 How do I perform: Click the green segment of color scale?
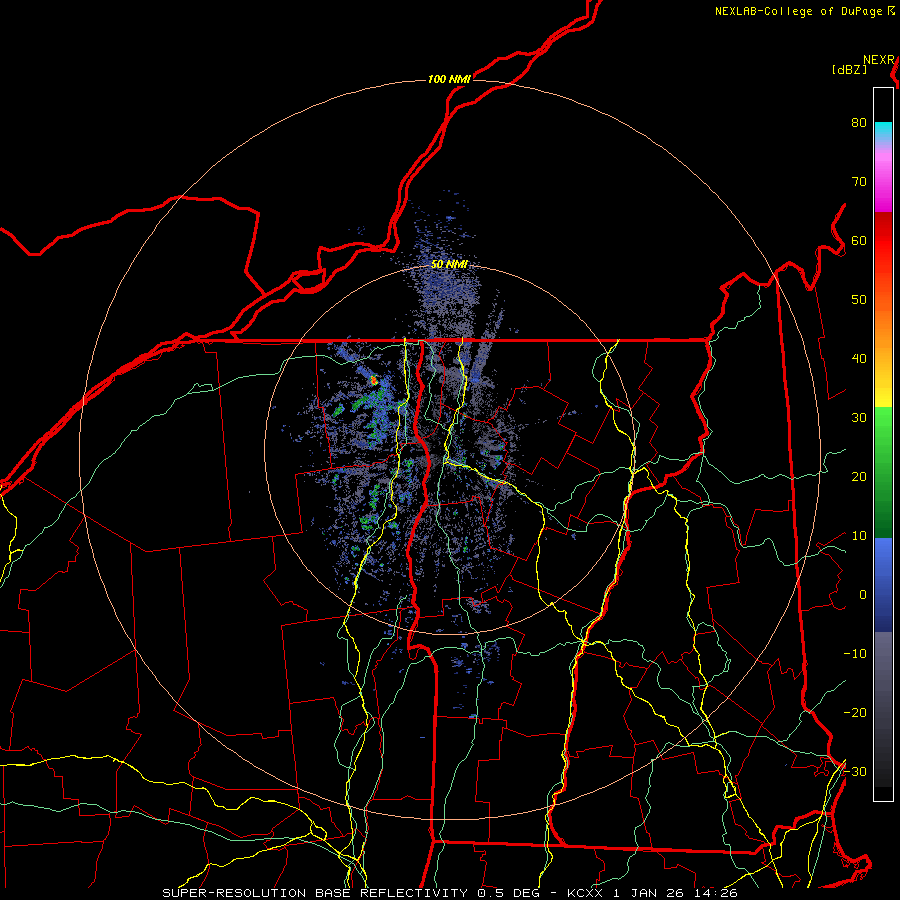coord(883,472)
